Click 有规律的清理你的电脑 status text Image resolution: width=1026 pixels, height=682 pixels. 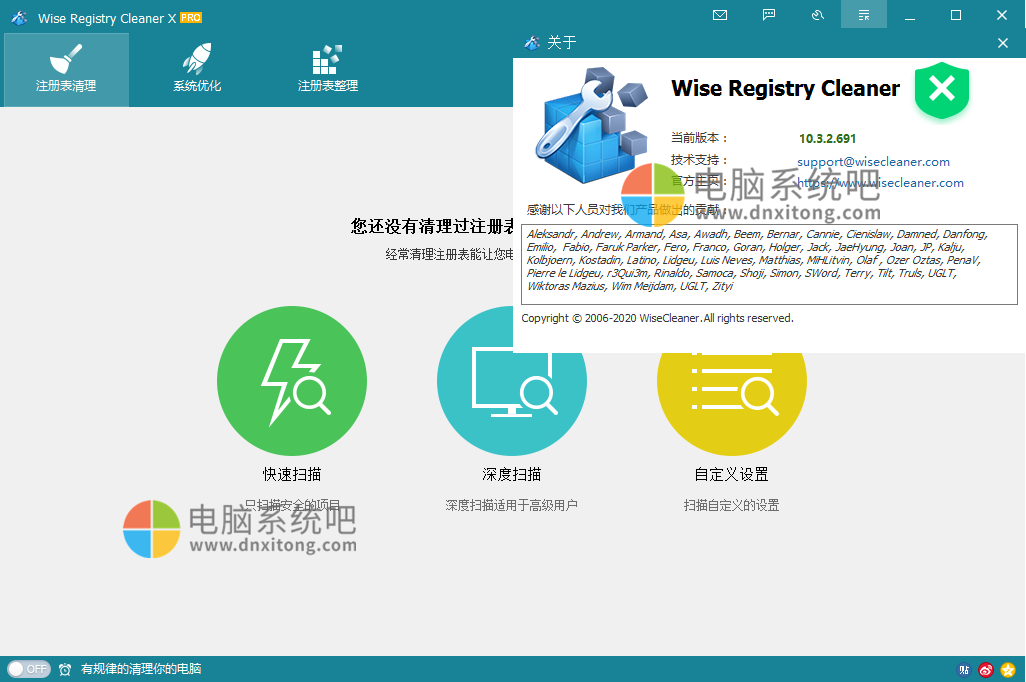[x=141, y=669]
